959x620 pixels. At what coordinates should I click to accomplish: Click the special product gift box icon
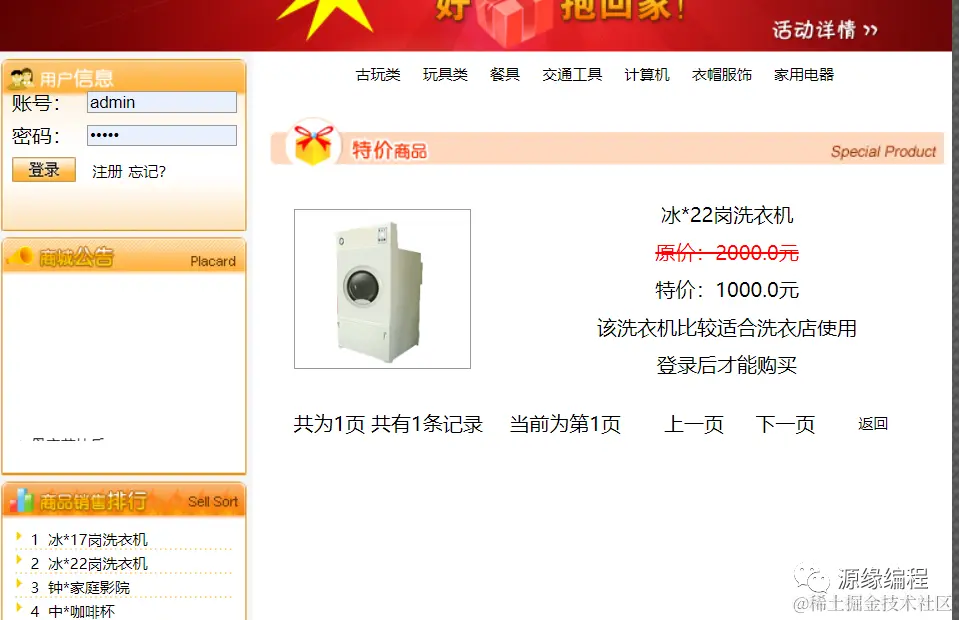pos(313,144)
